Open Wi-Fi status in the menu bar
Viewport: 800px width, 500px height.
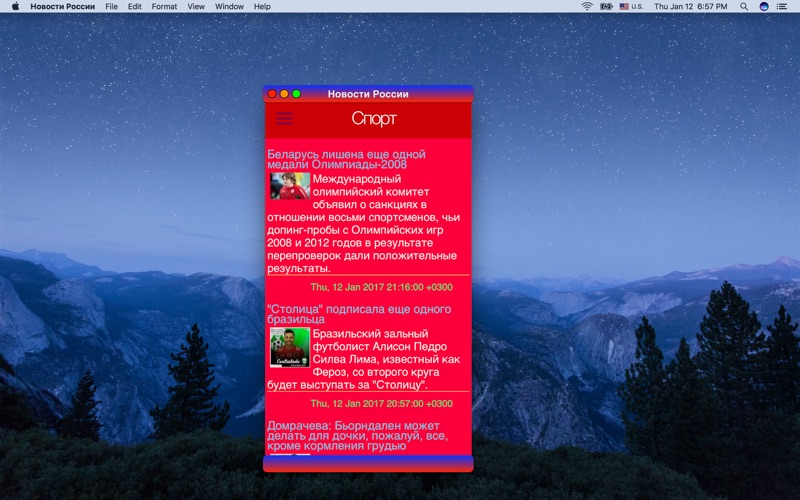click(587, 7)
